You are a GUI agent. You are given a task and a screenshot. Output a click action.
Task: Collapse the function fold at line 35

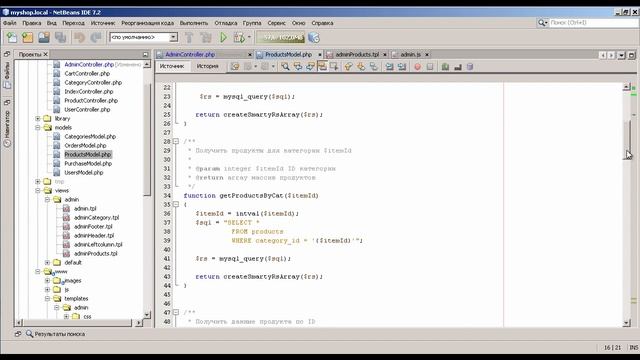pos(176,204)
